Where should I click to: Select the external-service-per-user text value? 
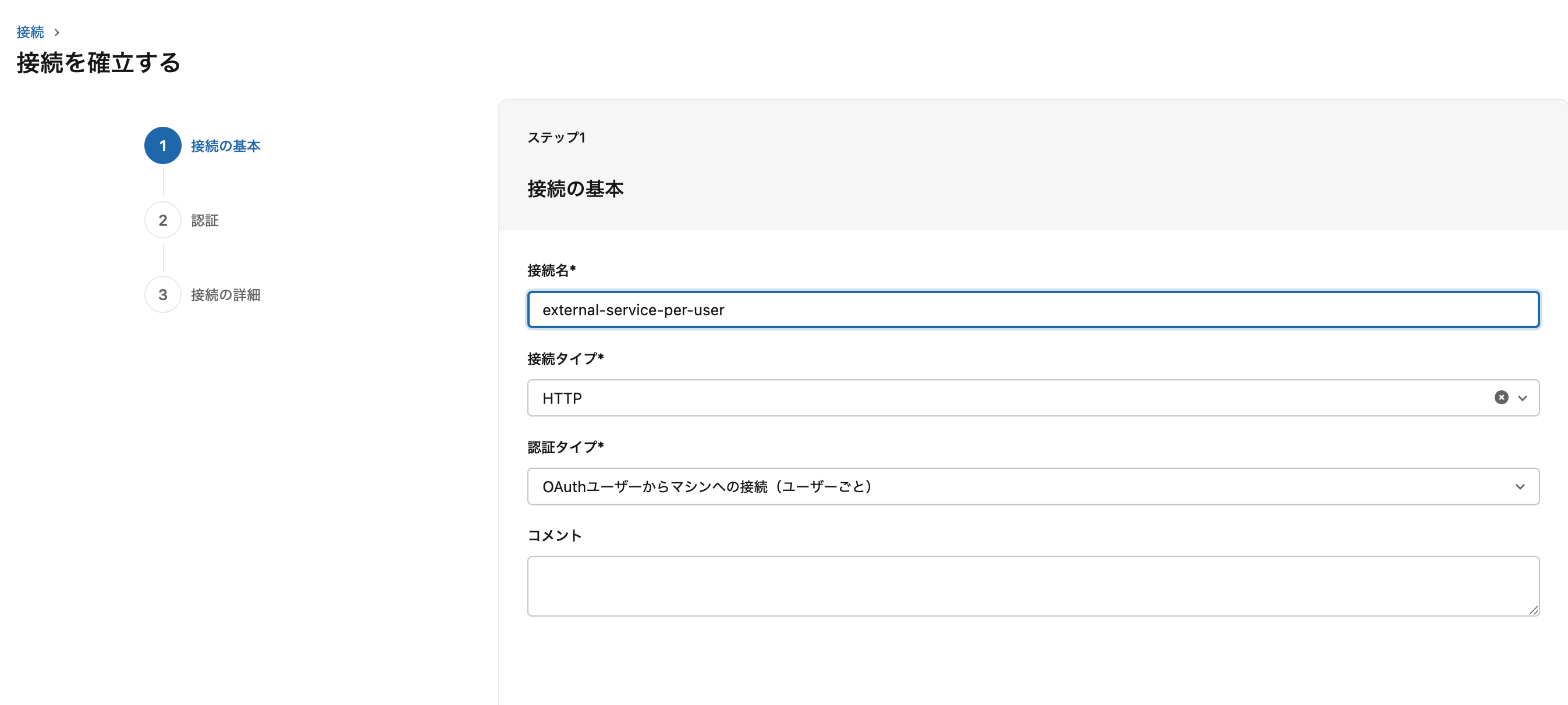(x=634, y=309)
